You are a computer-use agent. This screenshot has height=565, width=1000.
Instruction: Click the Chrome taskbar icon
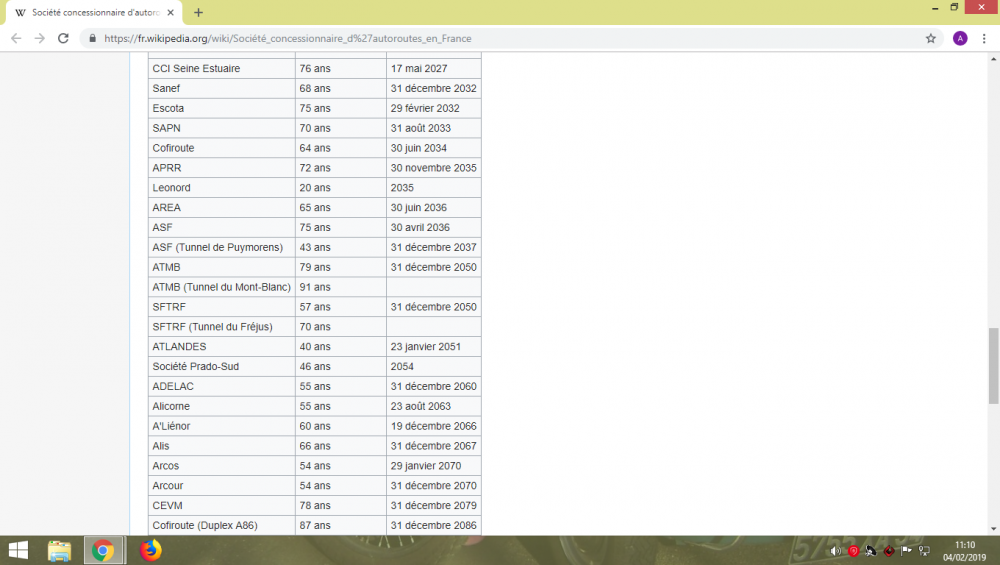point(103,550)
